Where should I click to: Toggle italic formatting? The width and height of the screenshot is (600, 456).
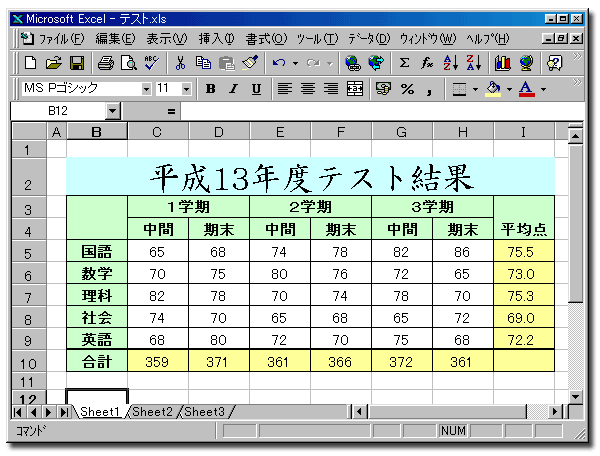233,89
